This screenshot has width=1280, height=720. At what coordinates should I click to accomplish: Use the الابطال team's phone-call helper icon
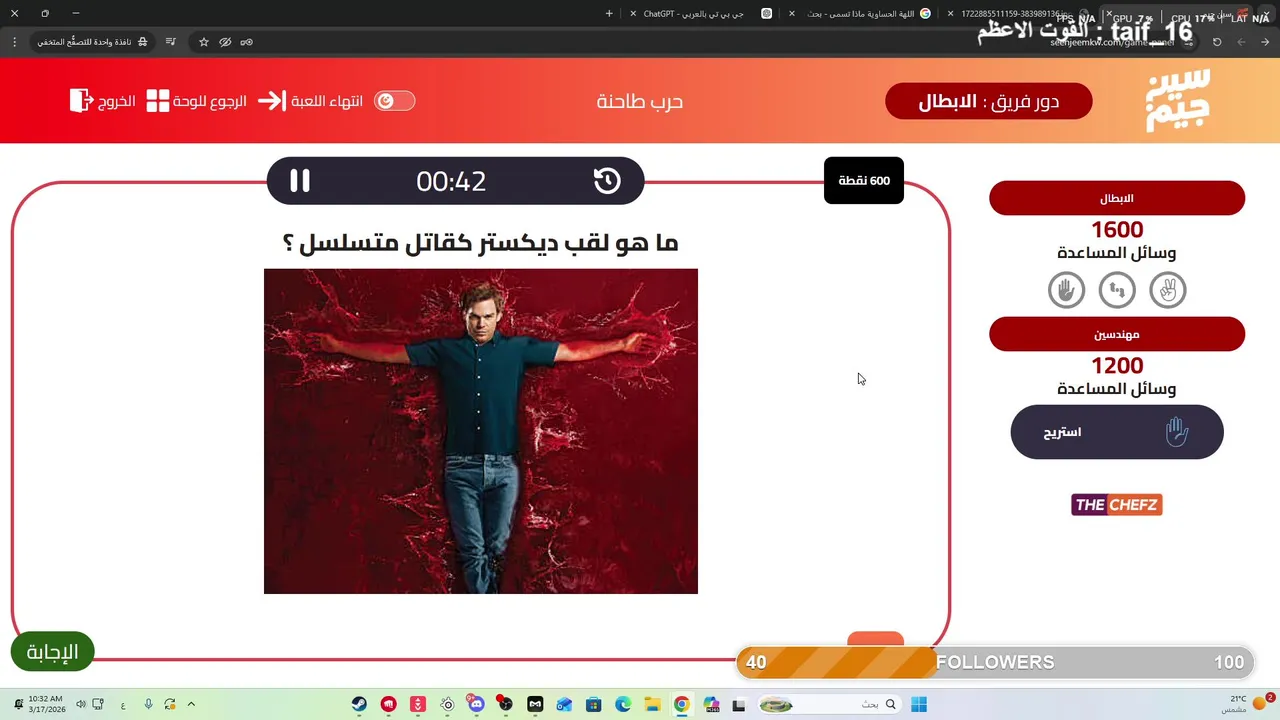[x=1117, y=290]
